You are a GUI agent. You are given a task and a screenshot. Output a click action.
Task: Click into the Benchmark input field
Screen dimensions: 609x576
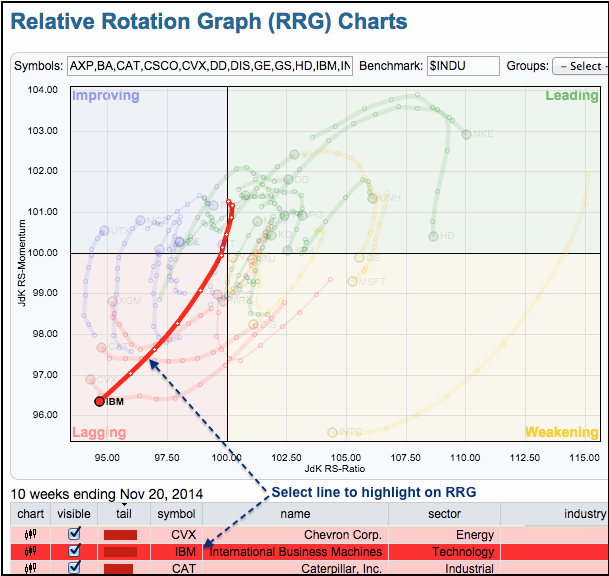pyautogui.click(x=461, y=66)
